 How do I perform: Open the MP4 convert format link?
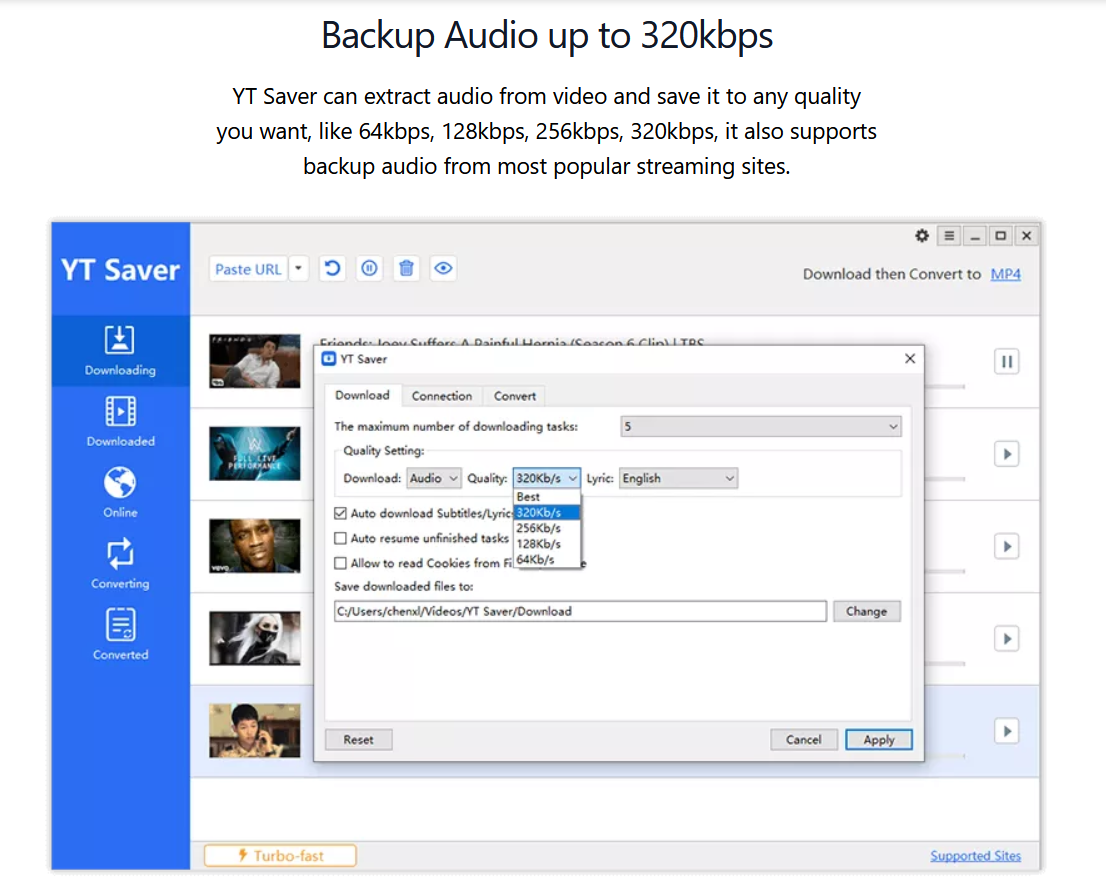tap(1005, 274)
